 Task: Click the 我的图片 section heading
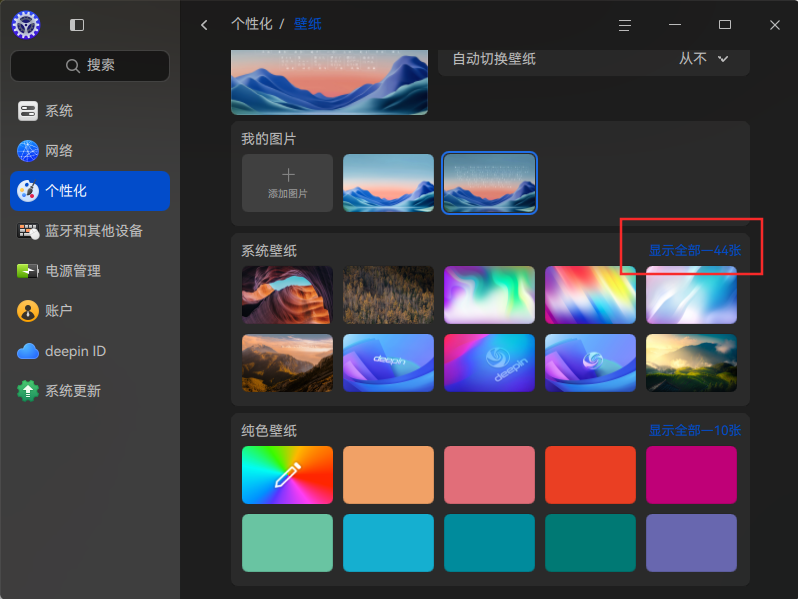pyautogui.click(x=269, y=138)
